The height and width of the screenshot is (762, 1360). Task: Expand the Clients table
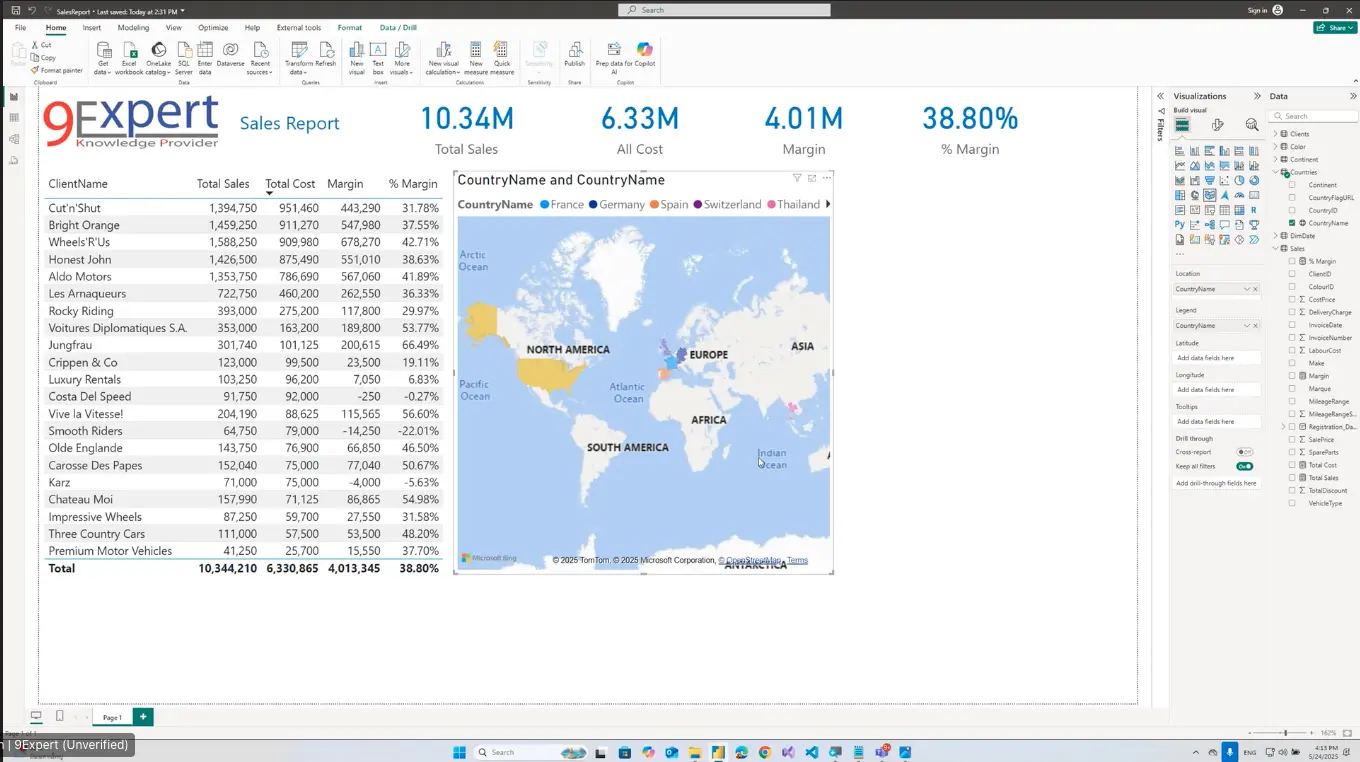coord(1276,133)
